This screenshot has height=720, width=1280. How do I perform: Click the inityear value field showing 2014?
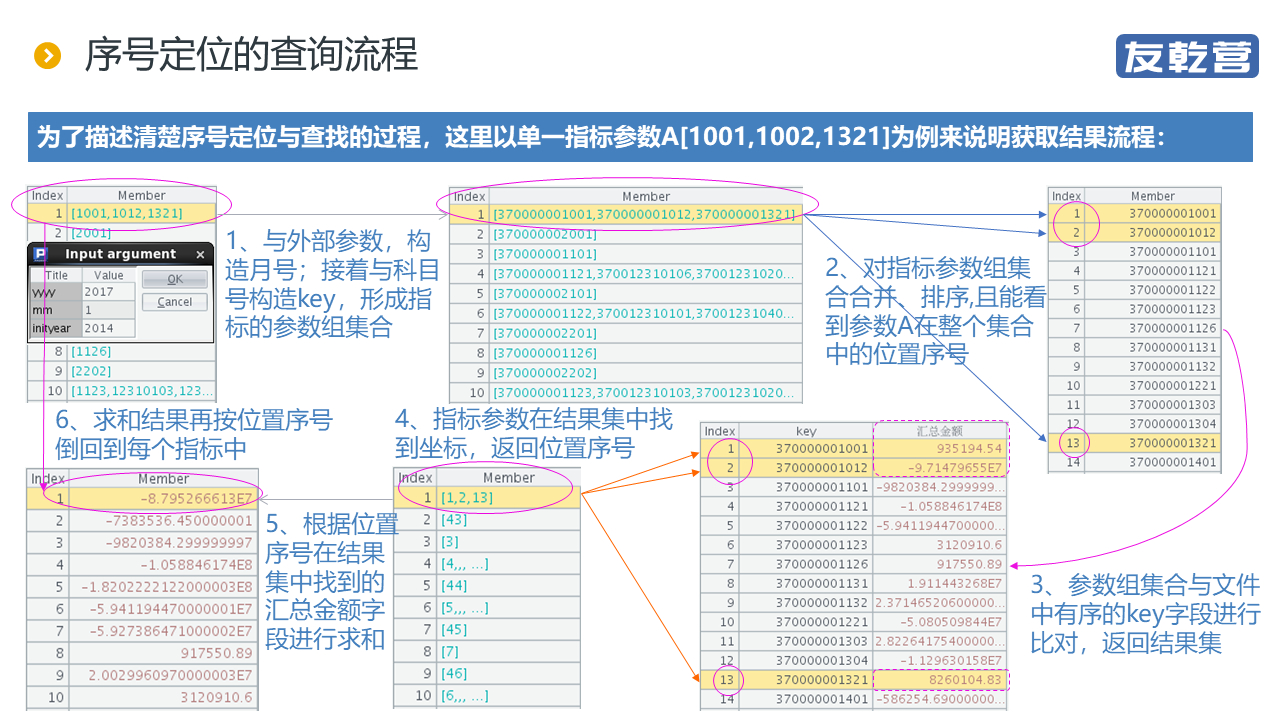tap(109, 328)
